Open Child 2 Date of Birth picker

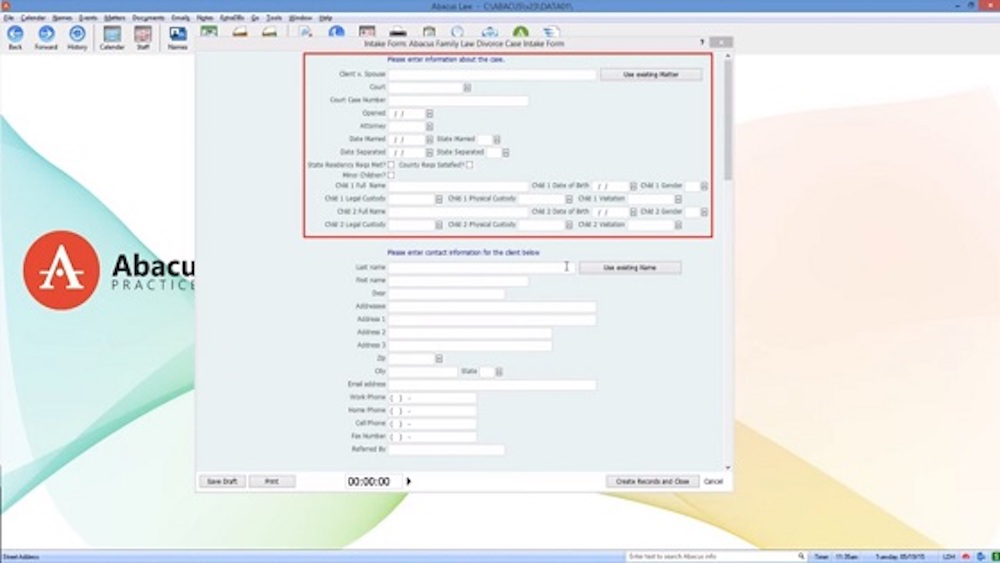633,212
